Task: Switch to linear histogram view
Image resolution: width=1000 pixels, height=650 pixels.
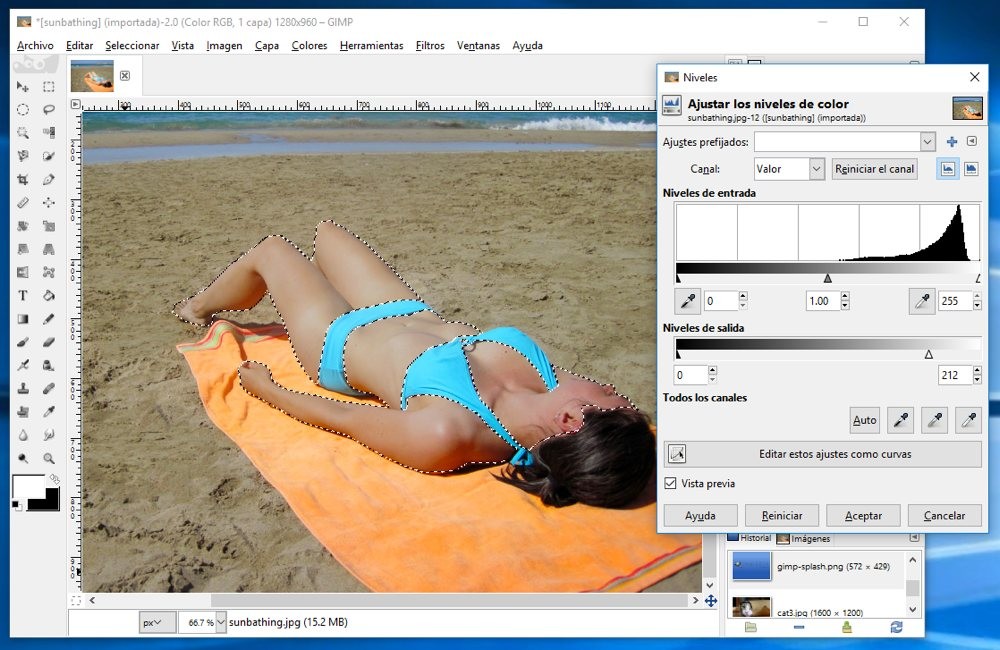Action: click(947, 169)
